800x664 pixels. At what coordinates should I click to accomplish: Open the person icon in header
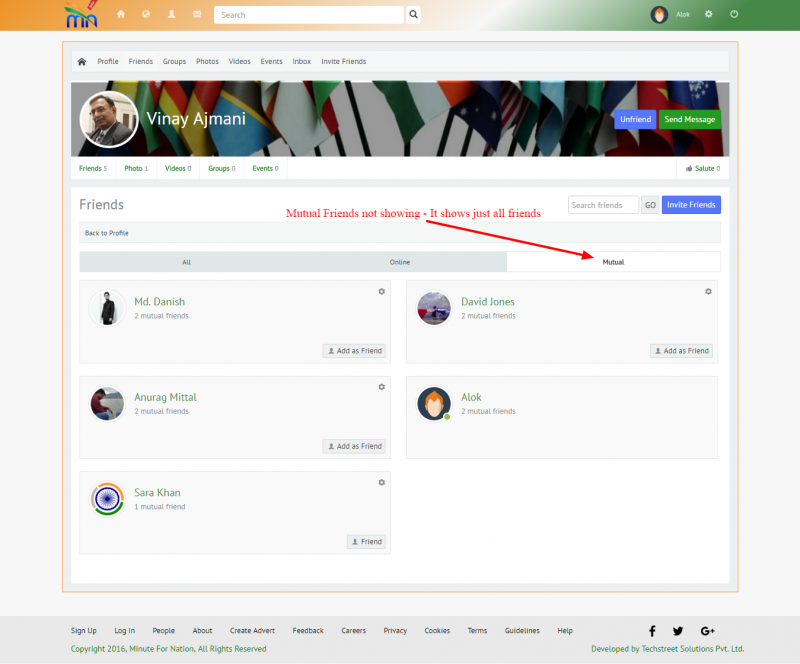point(171,14)
